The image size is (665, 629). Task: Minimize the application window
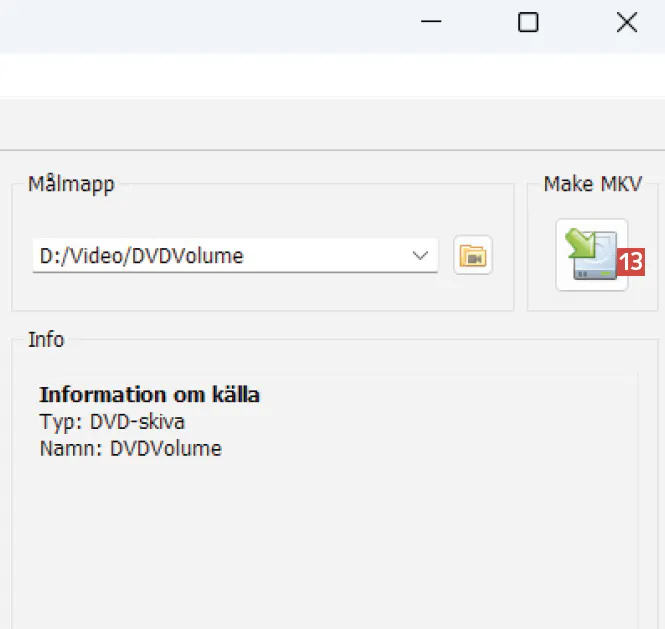pos(432,23)
